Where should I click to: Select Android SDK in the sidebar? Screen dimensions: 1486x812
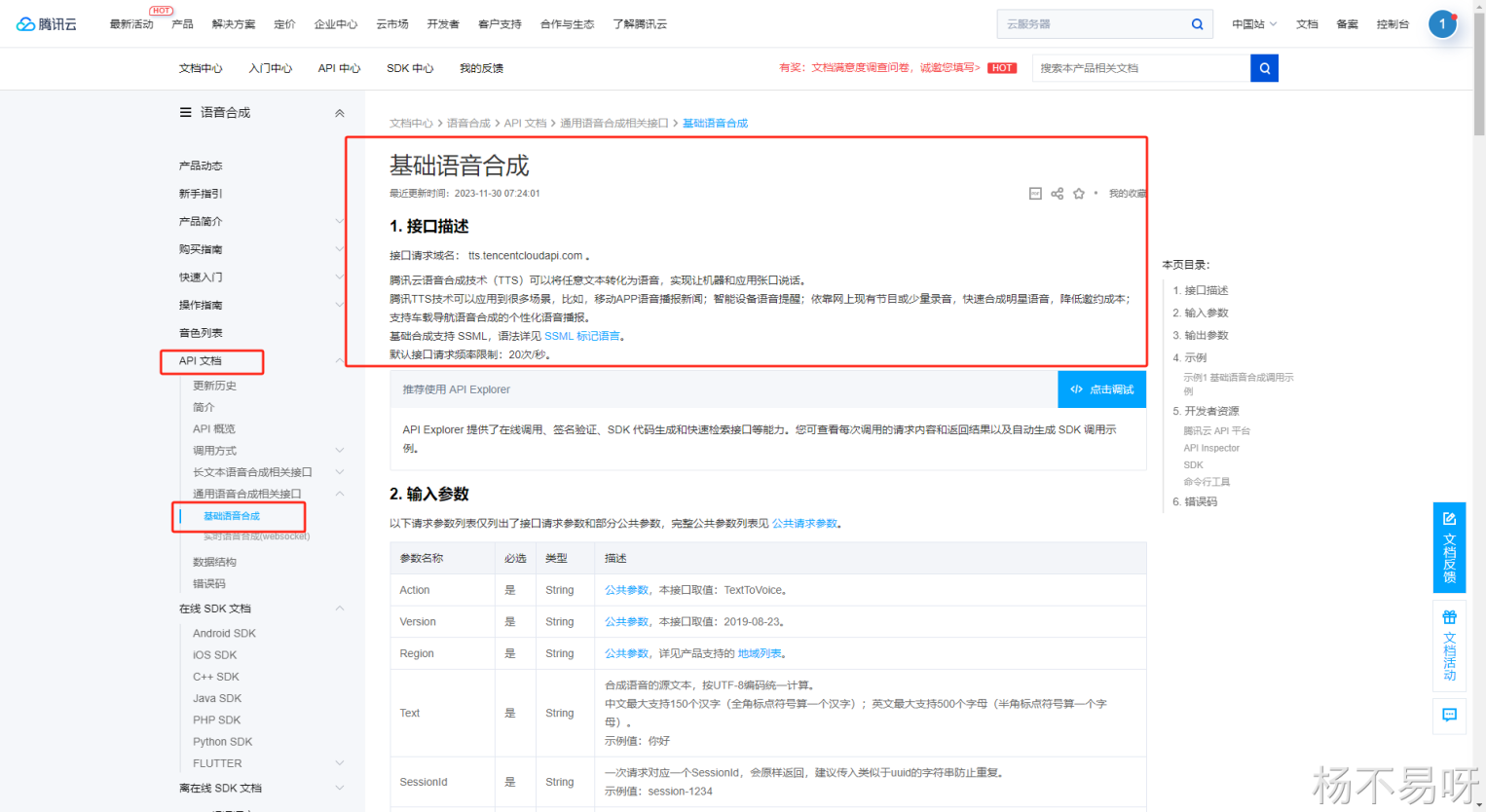pyautogui.click(x=224, y=634)
